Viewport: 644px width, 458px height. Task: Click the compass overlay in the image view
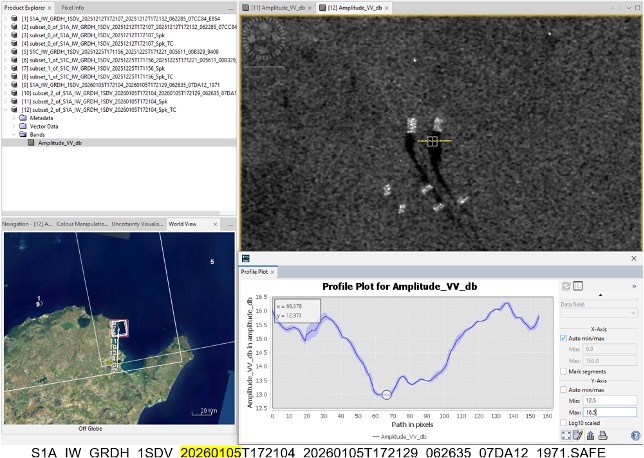pos(263,39)
